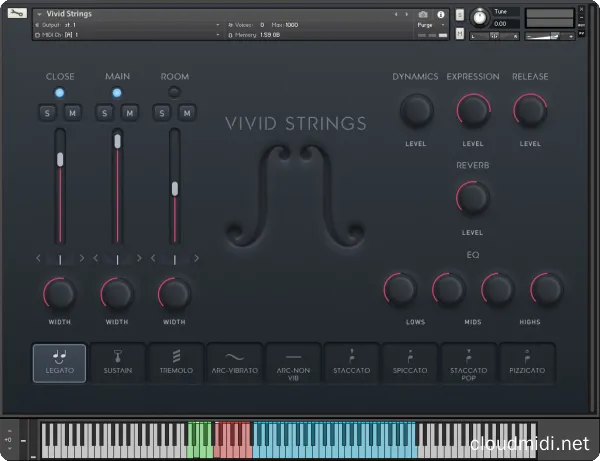Click the Reverb Level knob
This screenshot has height=461, width=600.
(473, 198)
